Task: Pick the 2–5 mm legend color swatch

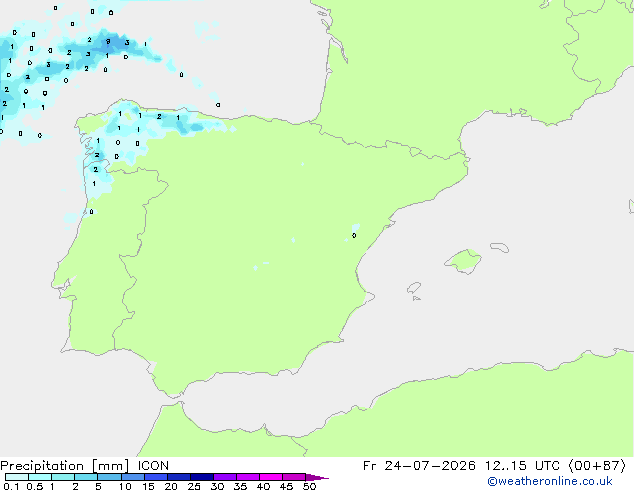Action: pyautogui.click(x=86, y=477)
